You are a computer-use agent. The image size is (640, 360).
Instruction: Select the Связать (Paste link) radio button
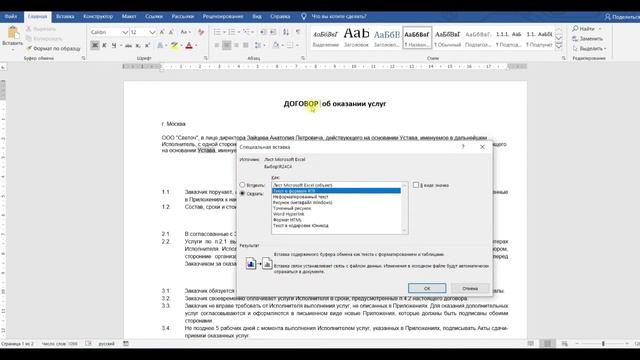[x=242, y=193]
